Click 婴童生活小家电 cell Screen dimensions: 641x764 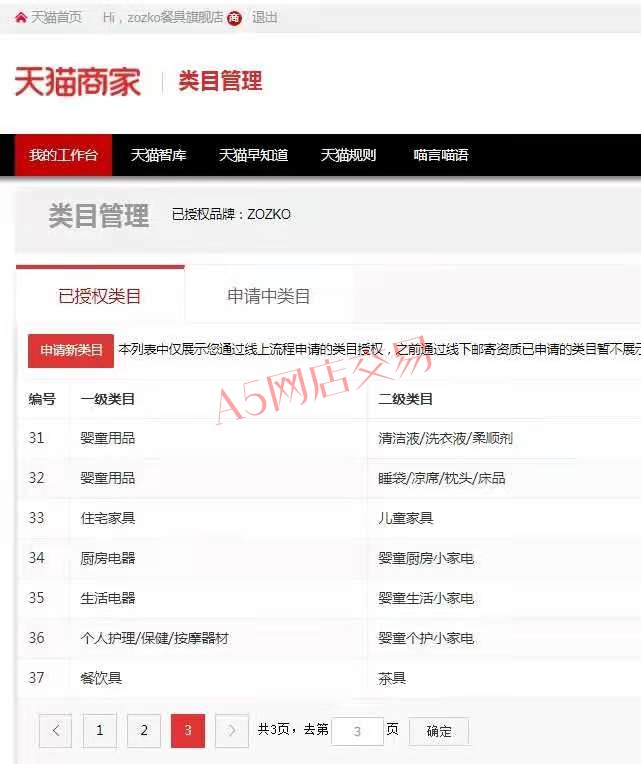426,598
